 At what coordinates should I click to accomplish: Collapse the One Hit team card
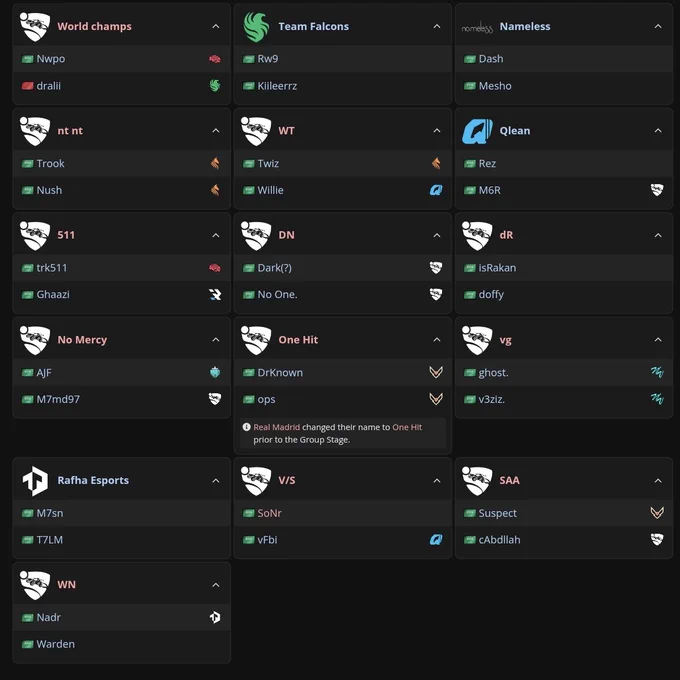click(437, 340)
